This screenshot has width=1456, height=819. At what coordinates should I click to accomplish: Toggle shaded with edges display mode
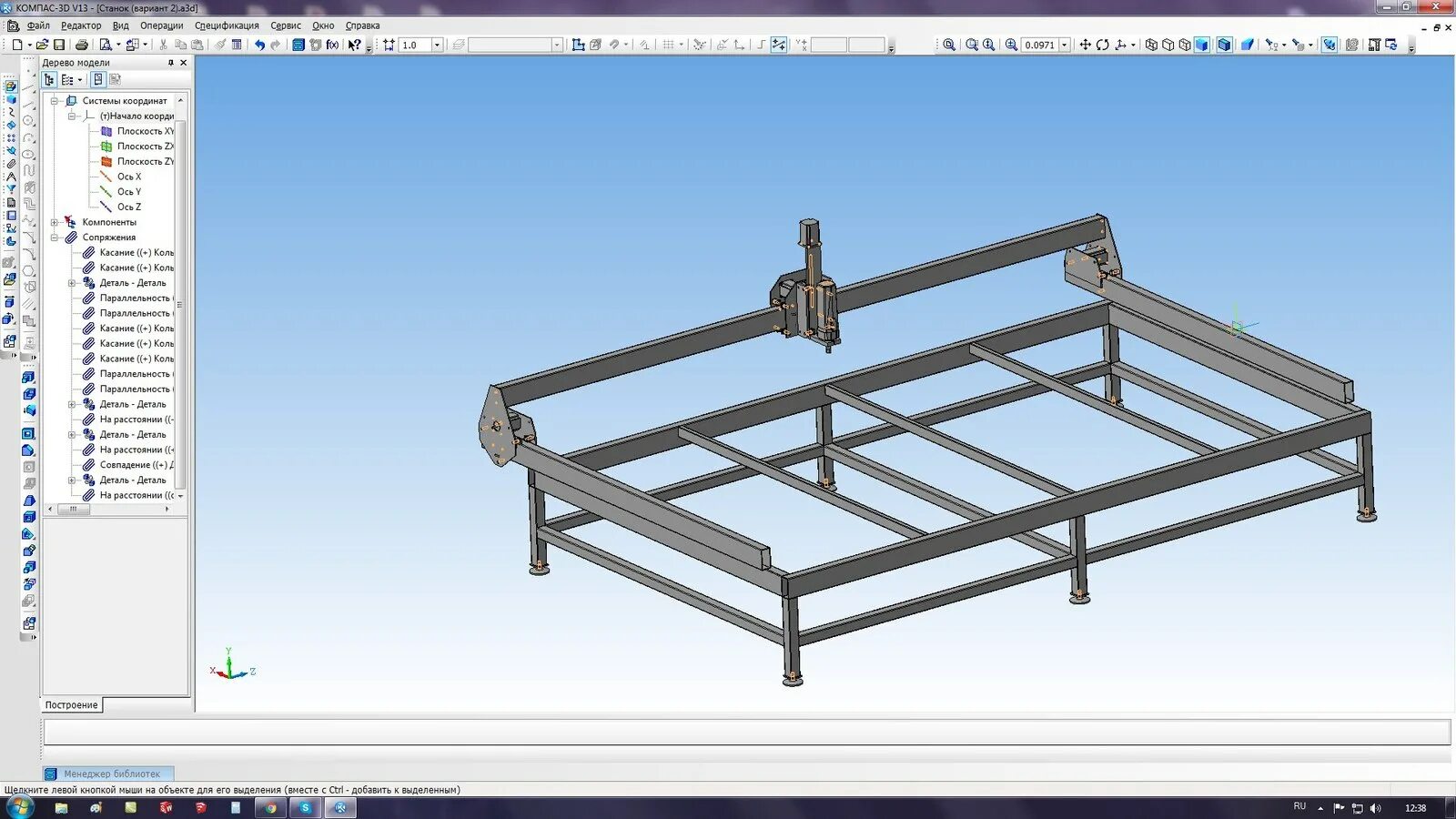point(1224,45)
